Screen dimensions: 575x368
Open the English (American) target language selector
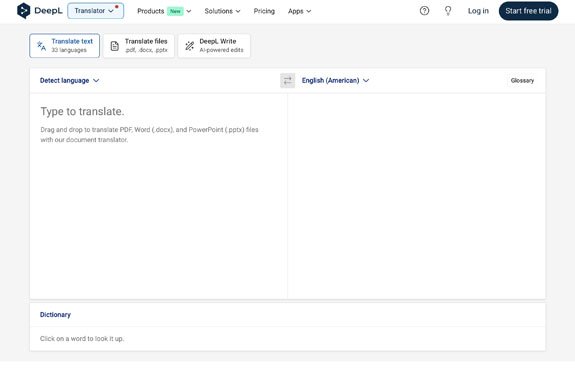(x=335, y=80)
